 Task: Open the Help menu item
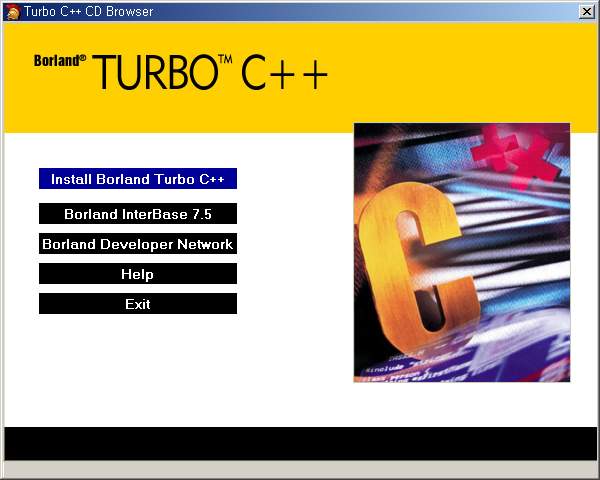[x=138, y=274]
